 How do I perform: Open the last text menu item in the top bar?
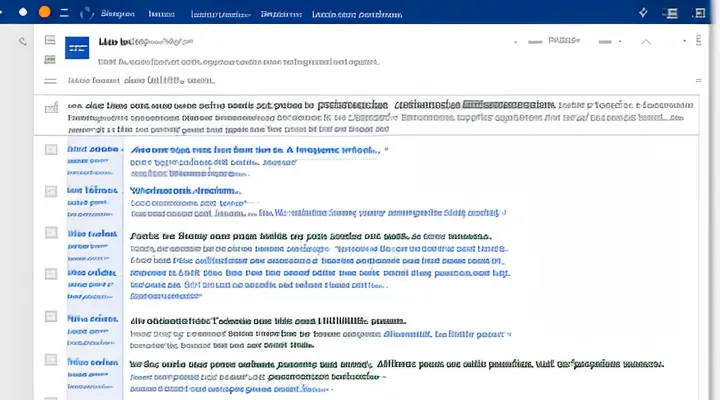tap(357, 15)
